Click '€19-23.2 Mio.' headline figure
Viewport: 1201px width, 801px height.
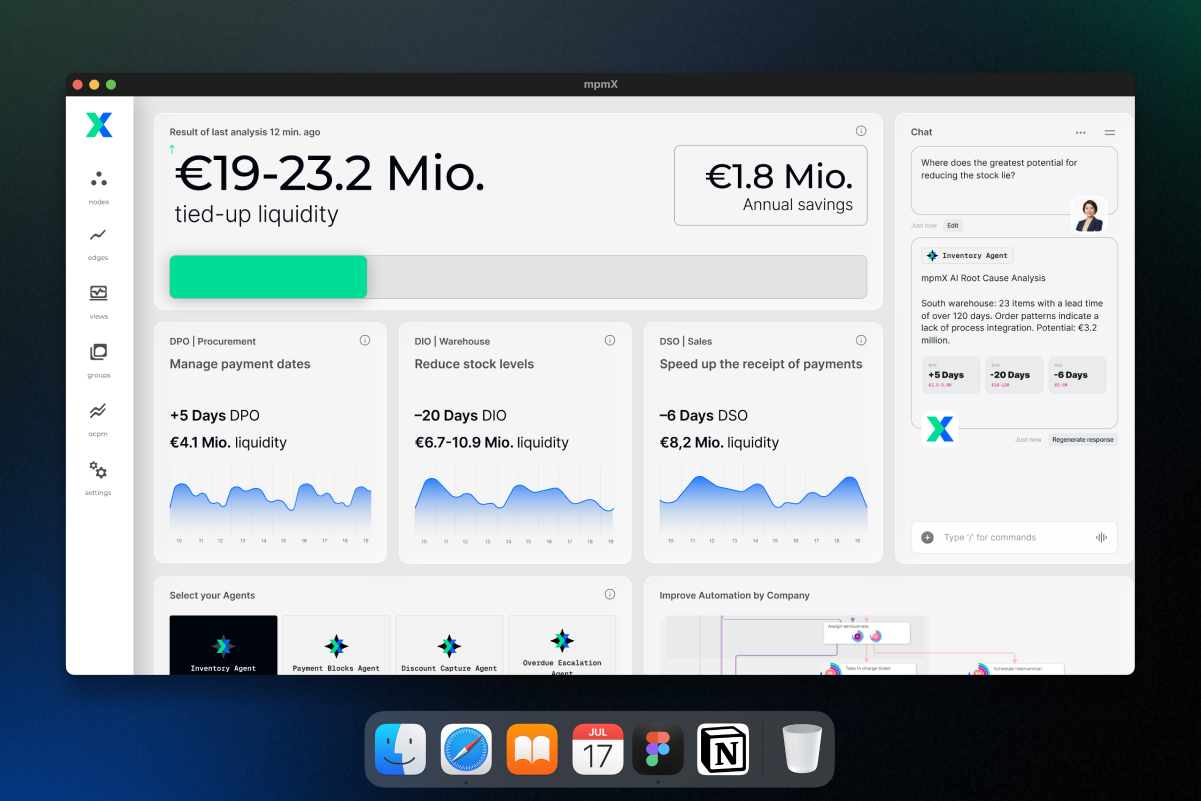329,173
